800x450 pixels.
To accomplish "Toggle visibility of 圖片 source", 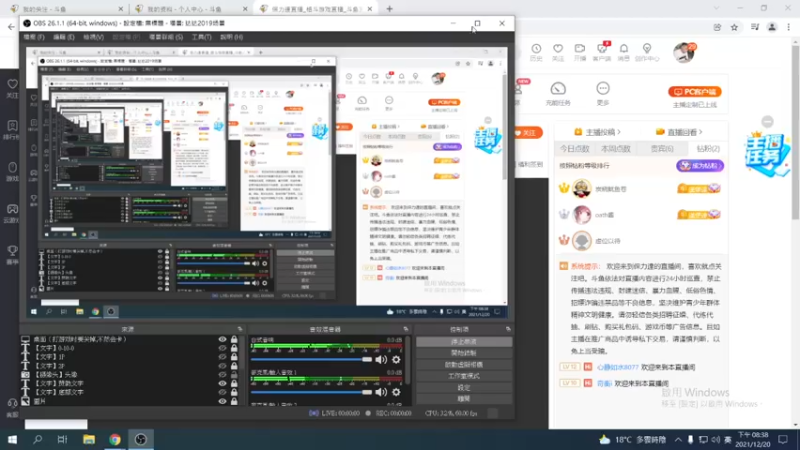I will [x=222, y=401].
